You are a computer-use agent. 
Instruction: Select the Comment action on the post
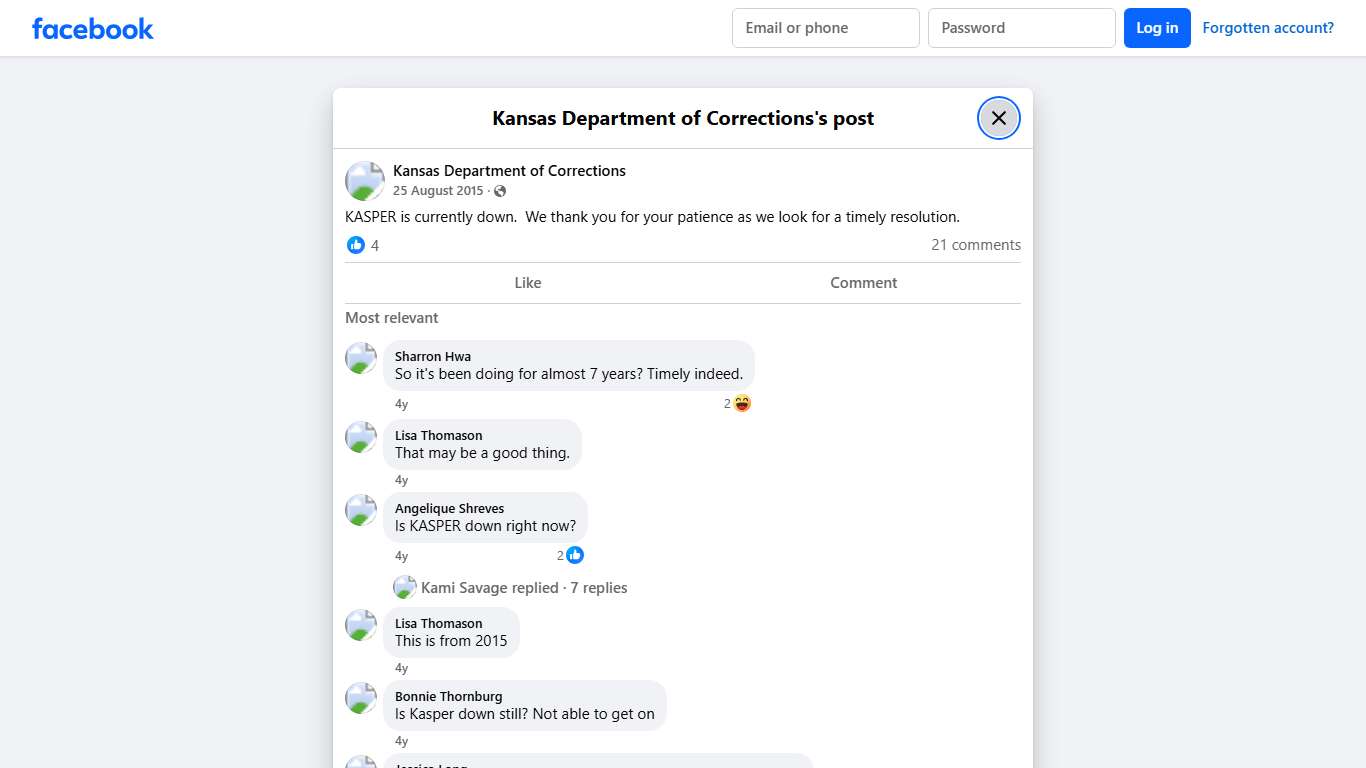pyautogui.click(x=863, y=283)
